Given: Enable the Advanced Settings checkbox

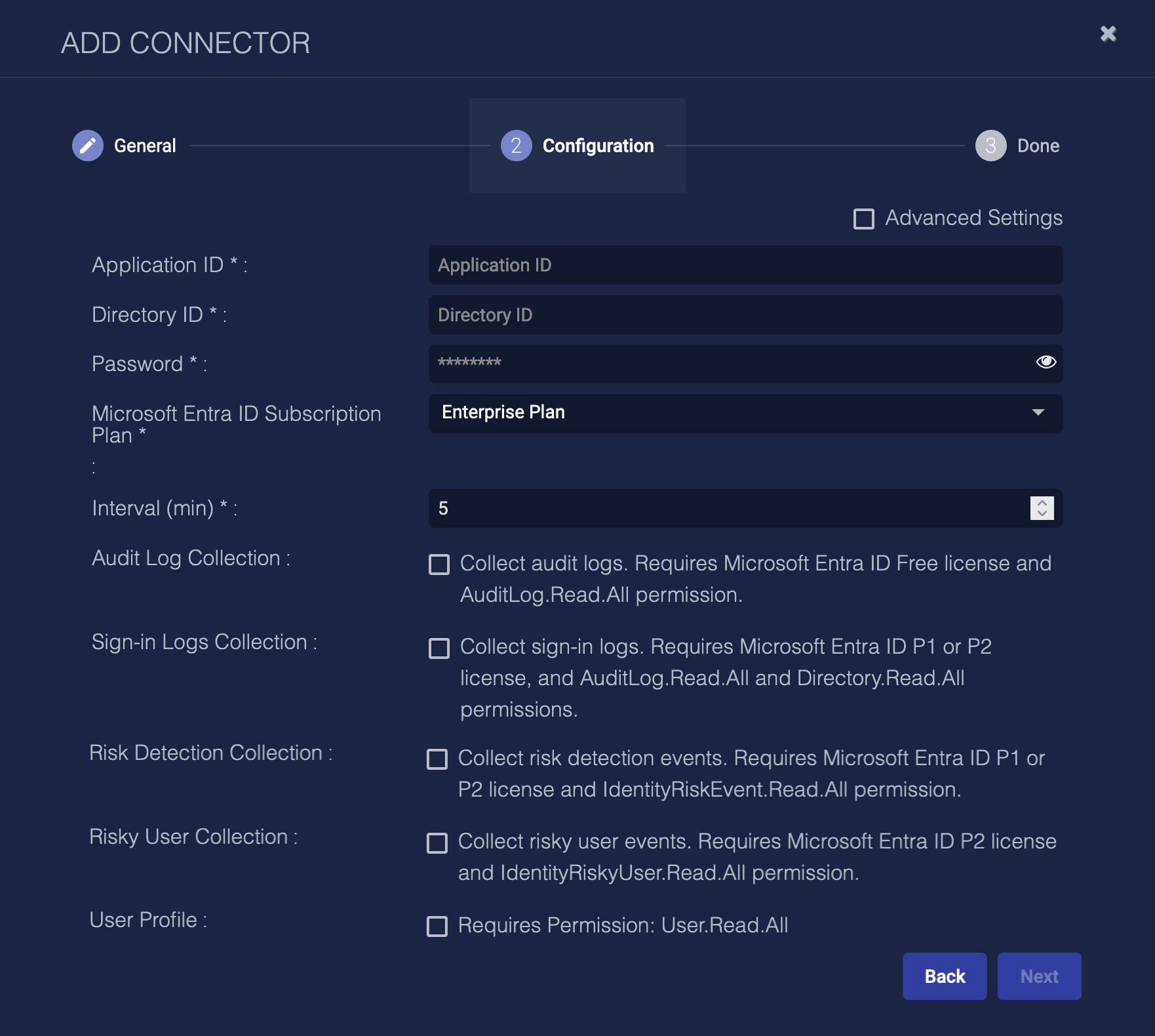Looking at the screenshot, I should (x=863, y=219).
